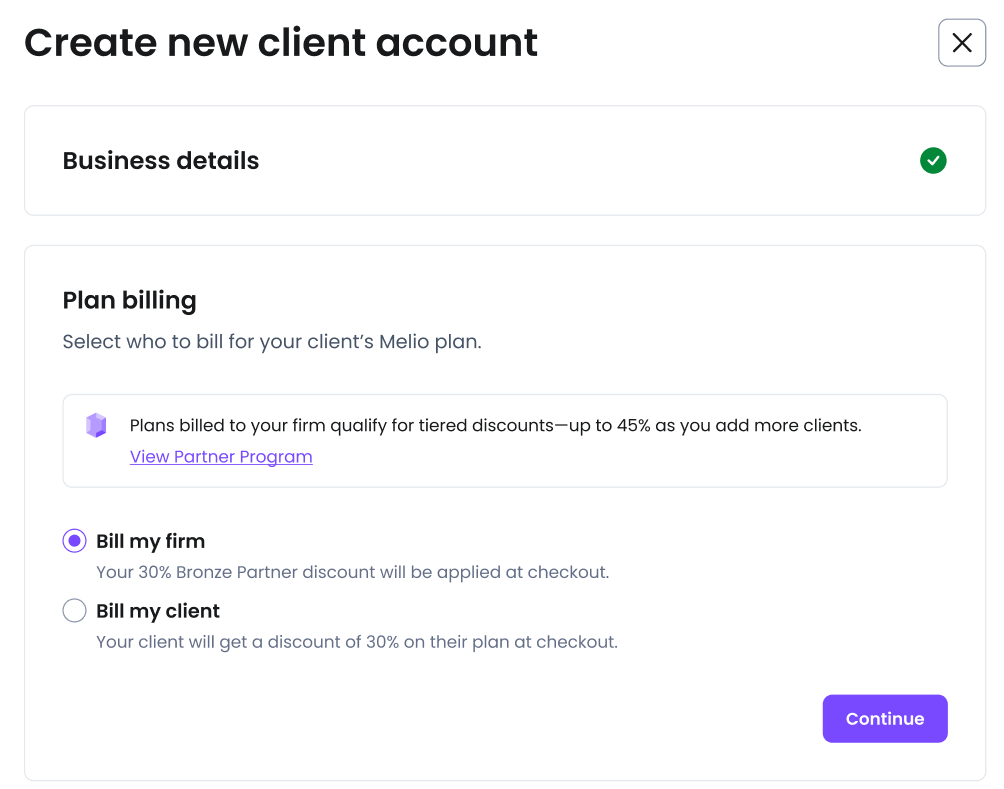This screenshot has width=1004, height=789.
Task: Click the word "Melio" in the subtitle
Action: (404, 342)
